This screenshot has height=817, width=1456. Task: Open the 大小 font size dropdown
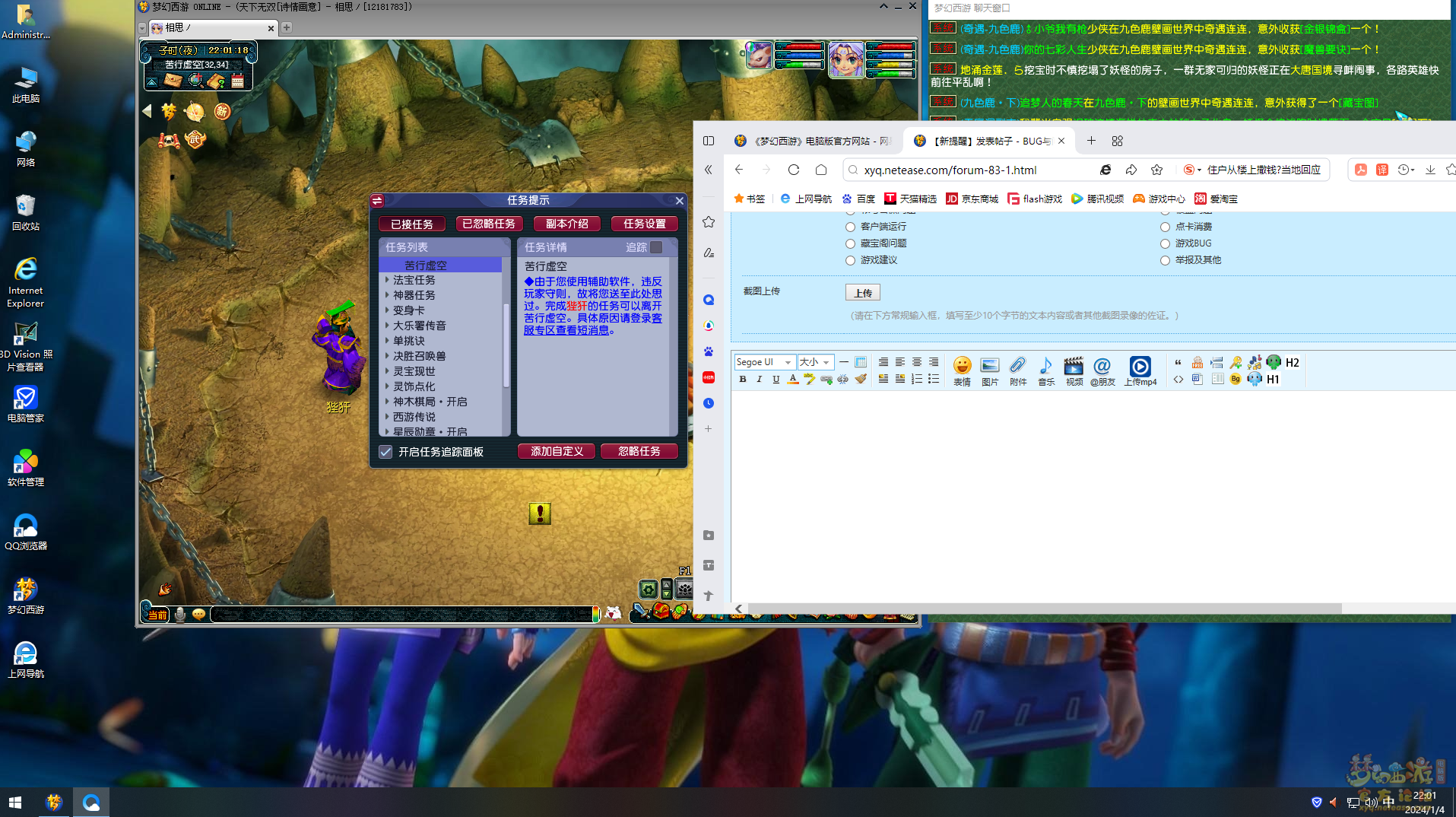(x=815, y=362)
